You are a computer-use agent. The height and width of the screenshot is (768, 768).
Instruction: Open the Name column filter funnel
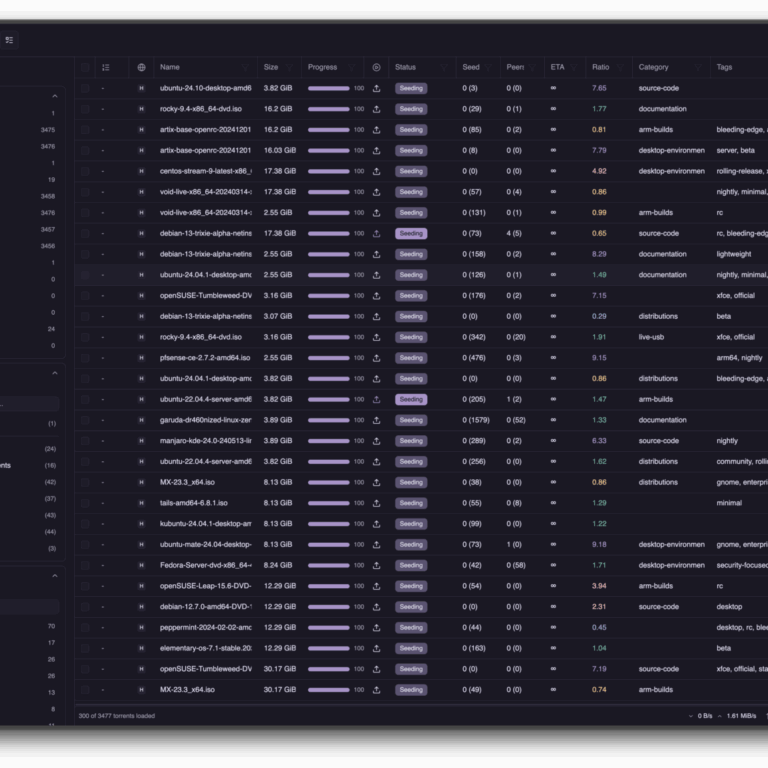245,68
